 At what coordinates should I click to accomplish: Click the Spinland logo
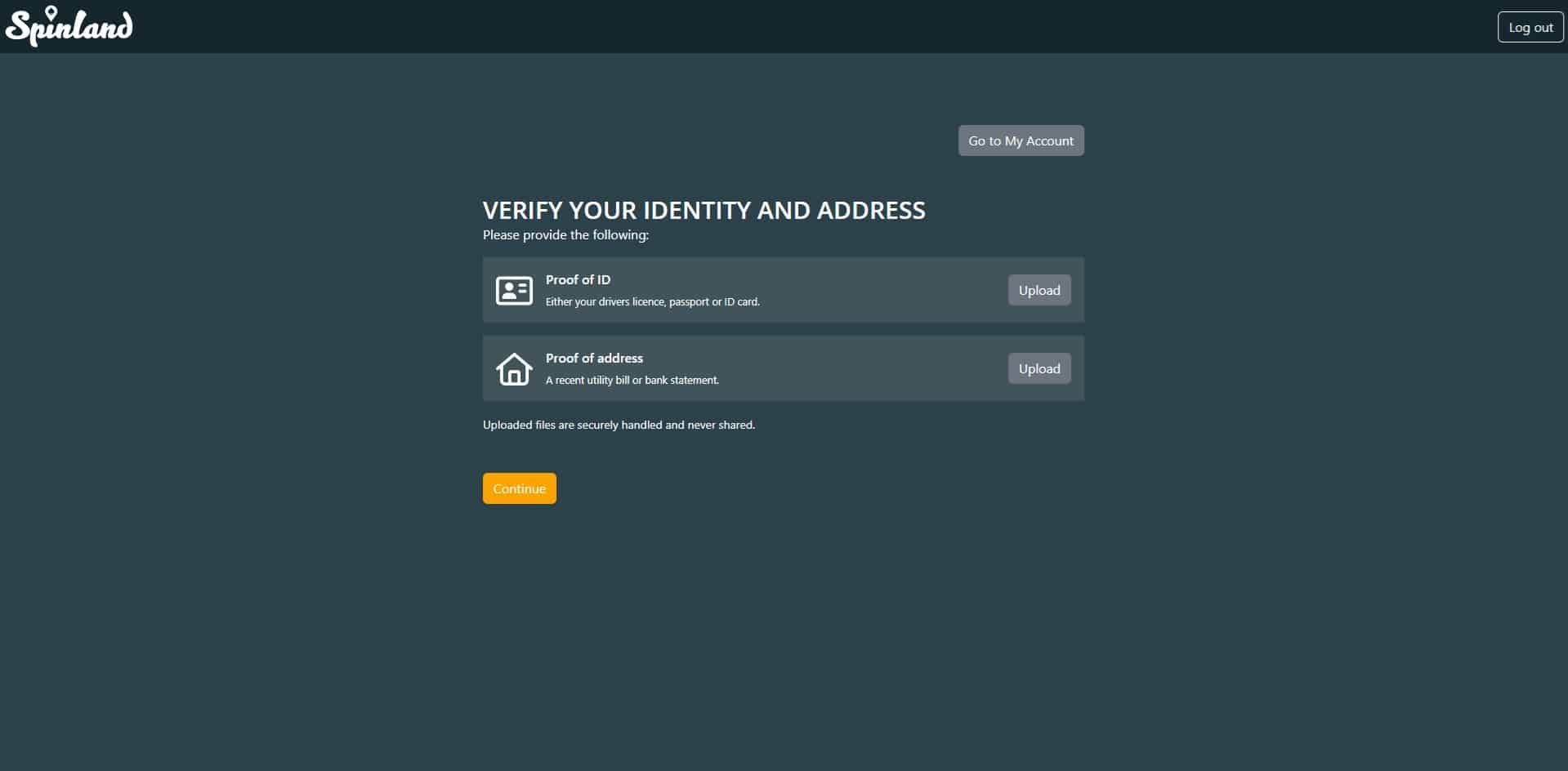(69, 27)
